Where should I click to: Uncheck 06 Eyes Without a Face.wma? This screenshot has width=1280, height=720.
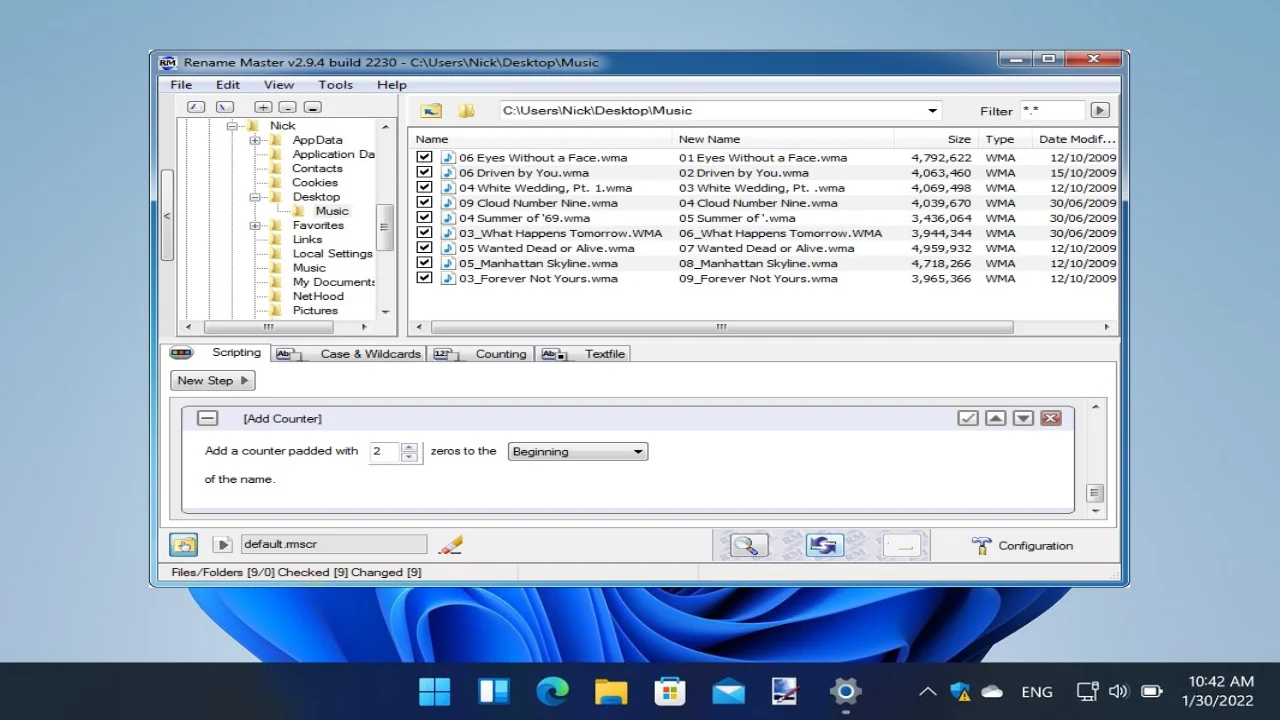pyautogui.click(x=425, y=157)
